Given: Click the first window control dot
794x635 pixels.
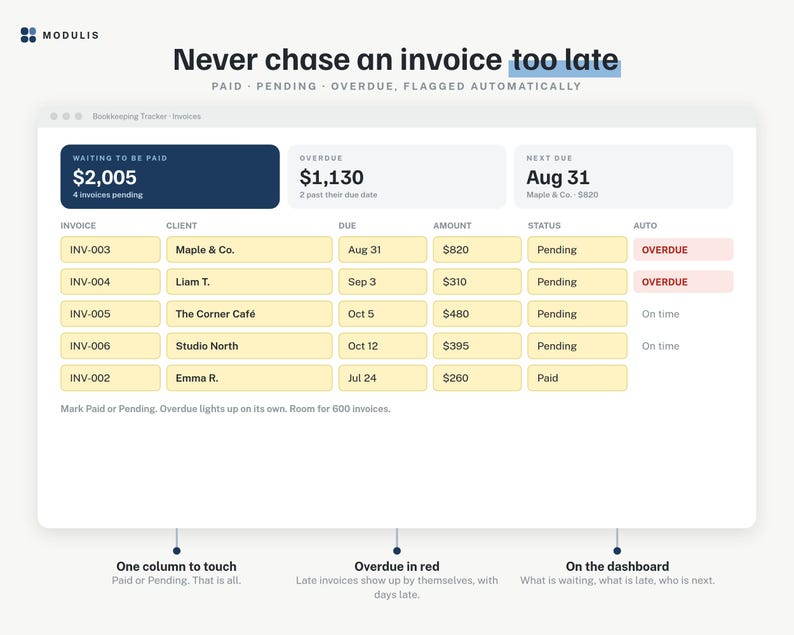Looking at the screenshot, I should [54, 116].
